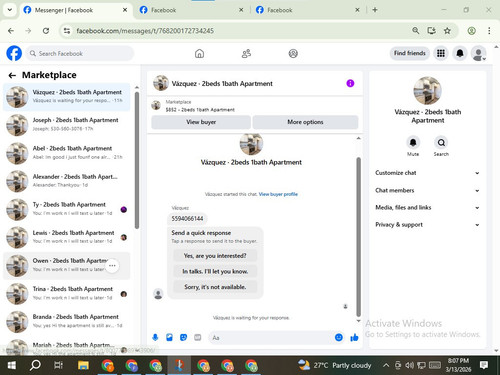Viewport: 500px width, 375px height.
Task: Expand Privacy & support section
Action: point(428,225)
